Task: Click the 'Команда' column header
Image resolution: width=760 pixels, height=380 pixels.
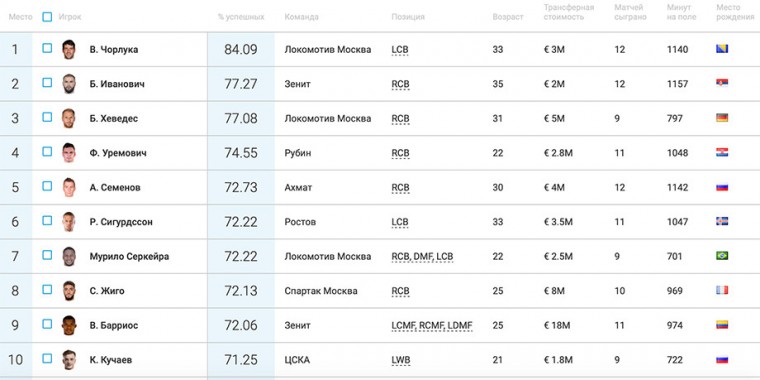Action: [x=301, y=17]
